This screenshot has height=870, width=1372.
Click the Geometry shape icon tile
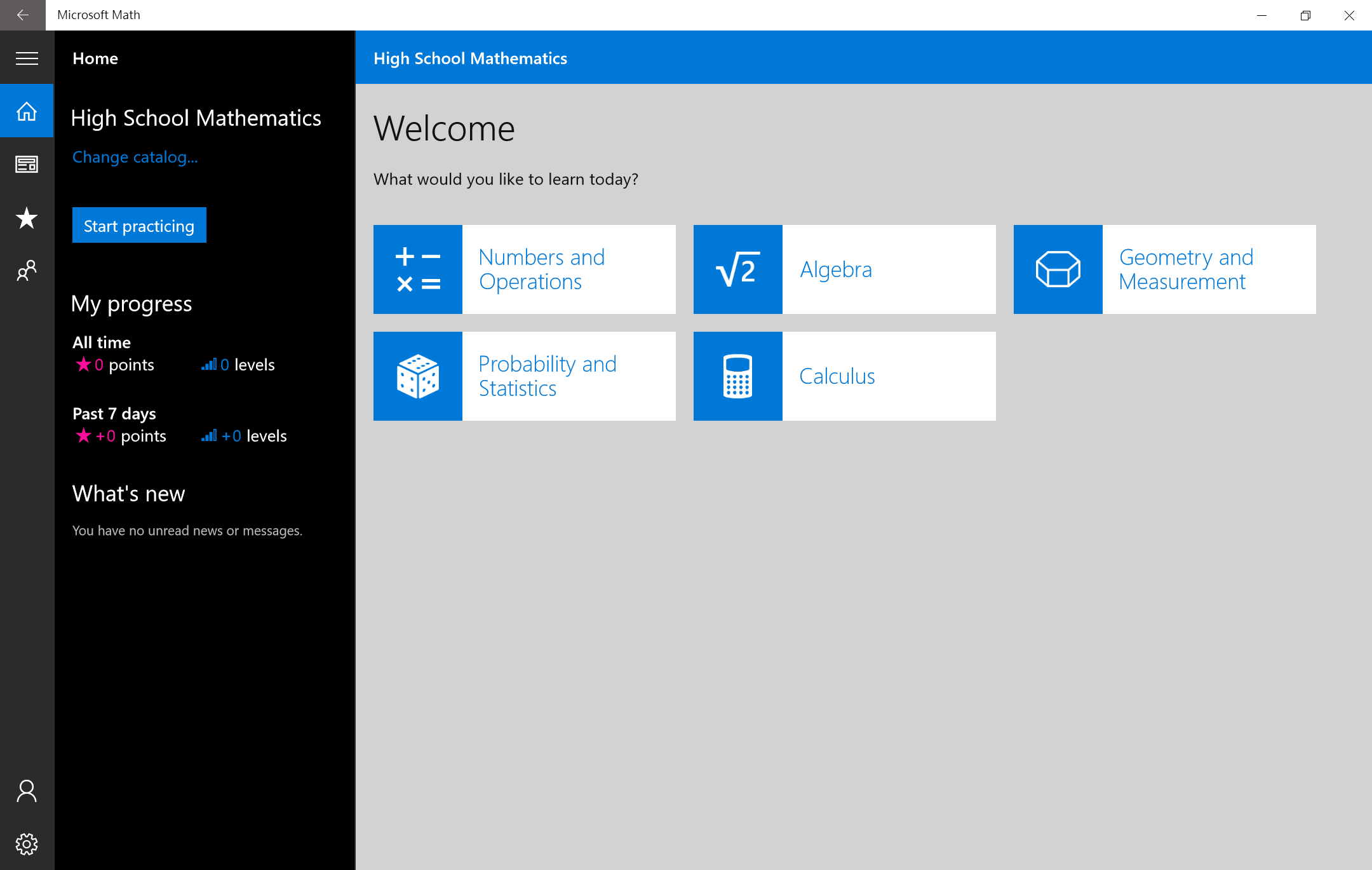coord(1058,269)
